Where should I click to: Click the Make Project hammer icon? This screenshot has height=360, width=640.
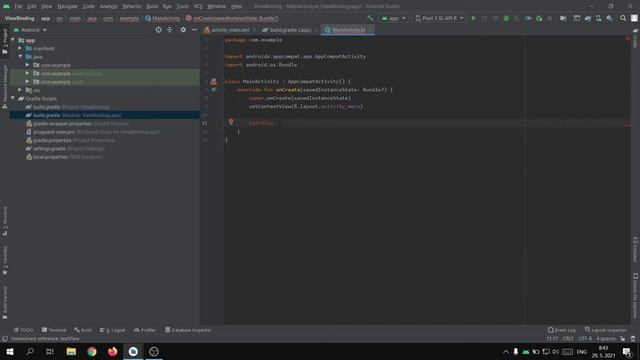click(370, 18)
